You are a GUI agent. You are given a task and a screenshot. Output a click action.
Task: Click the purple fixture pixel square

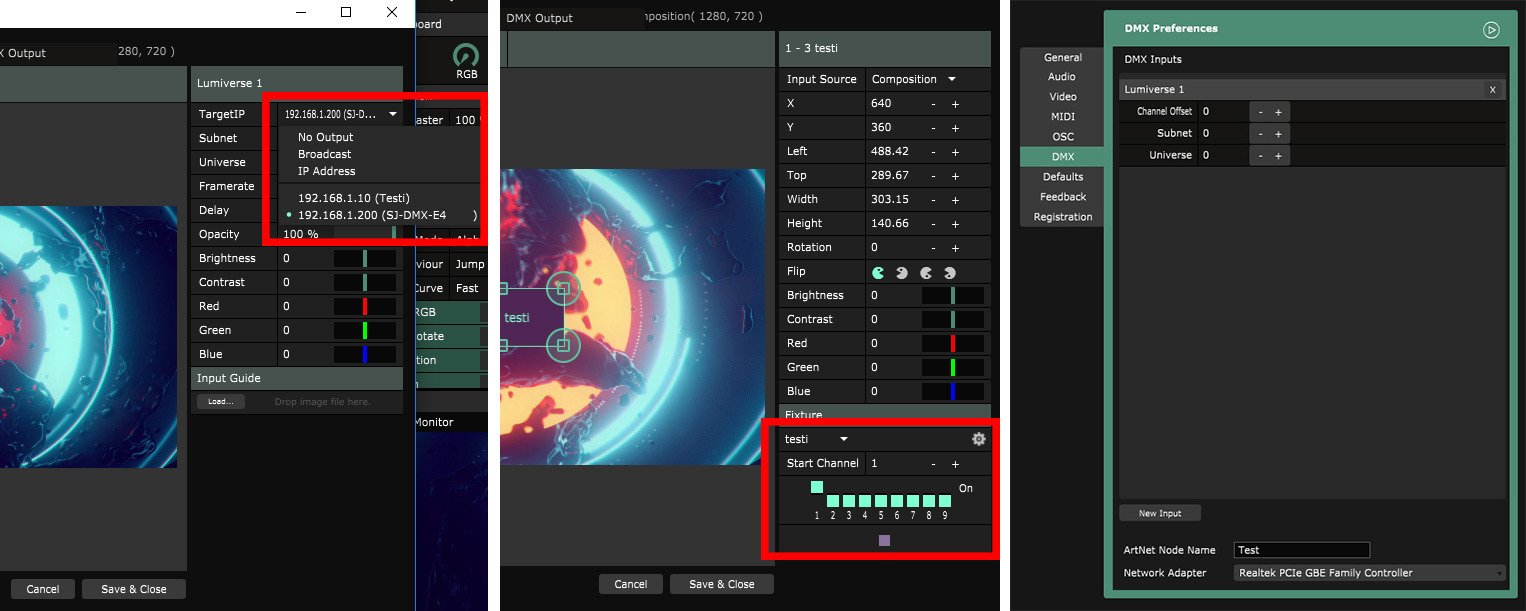[884, 540]
